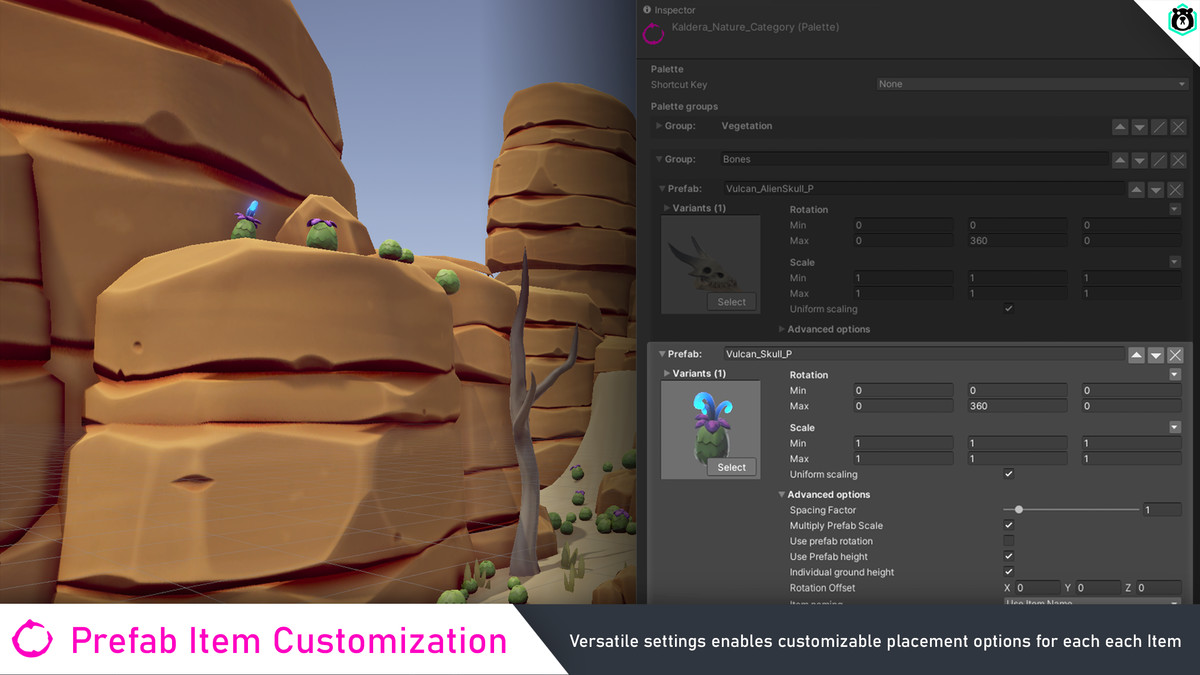This screenshot has height=675, width=1200.
Task: Expand Advanced options for Vulcan_AlienSkull_P
Action: pyautogui.click(x=782, y=329)
